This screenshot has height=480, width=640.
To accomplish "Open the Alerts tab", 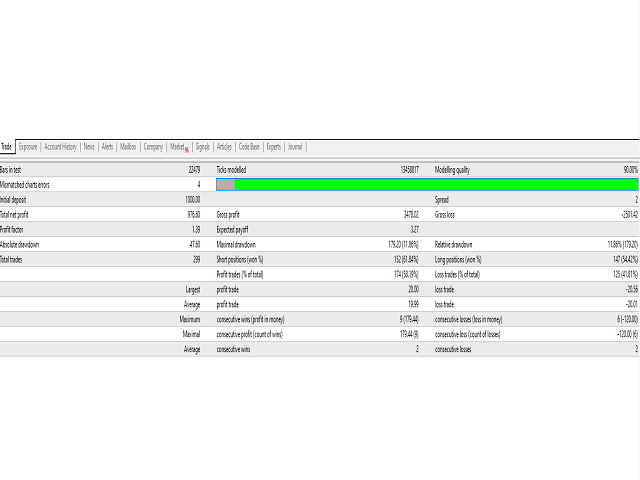I will [108, 146].
